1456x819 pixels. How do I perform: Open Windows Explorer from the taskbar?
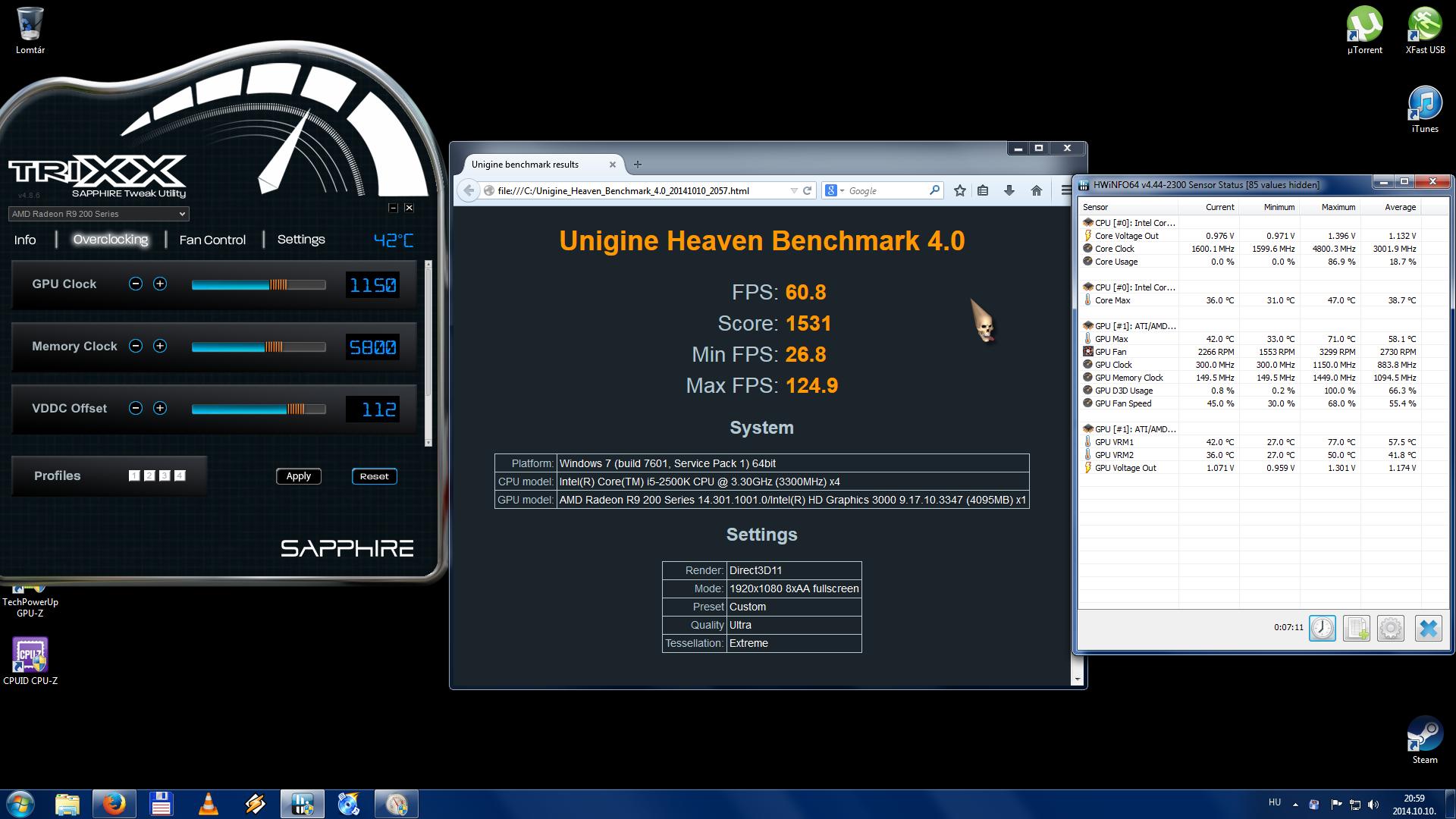click(x=67, y=804)
